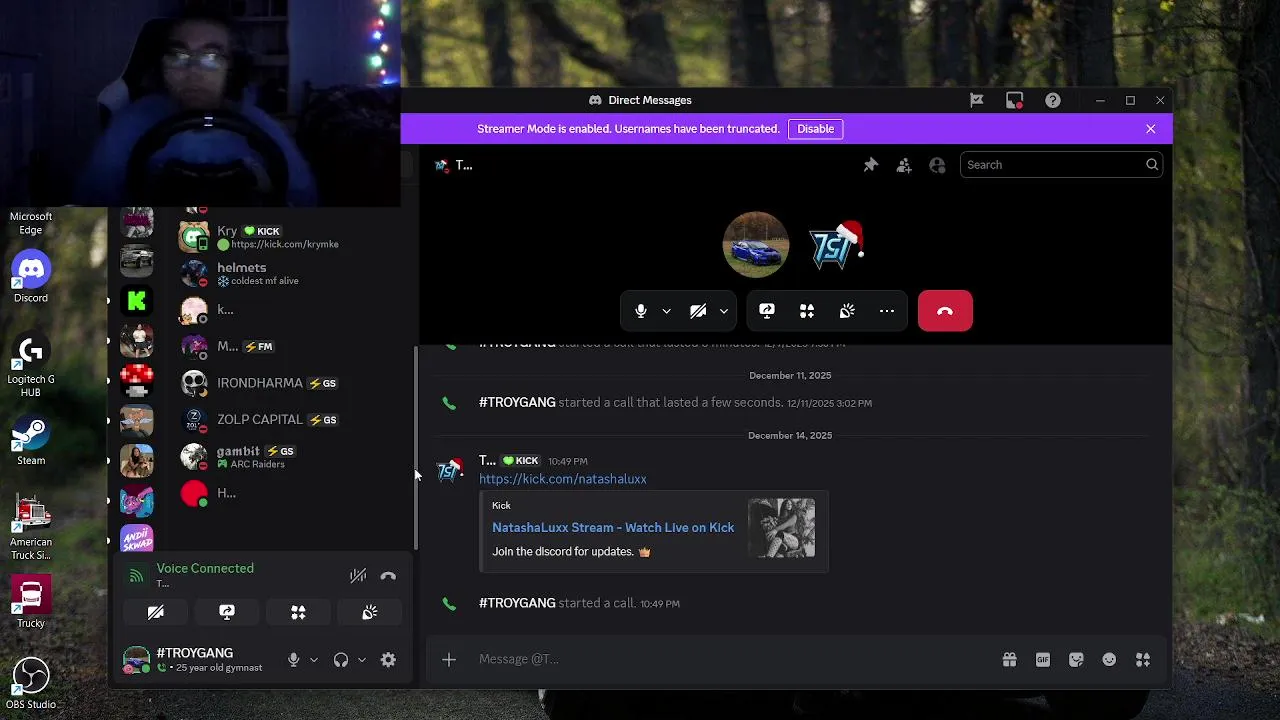Open Discord inbox flag icon

977,100
